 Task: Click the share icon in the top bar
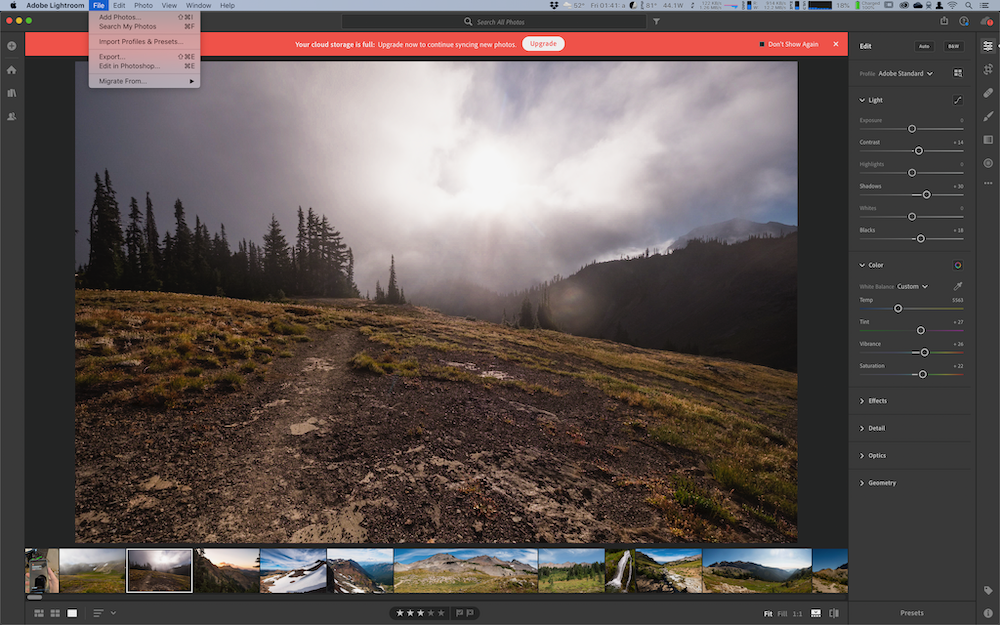click(x=944, y=21)
